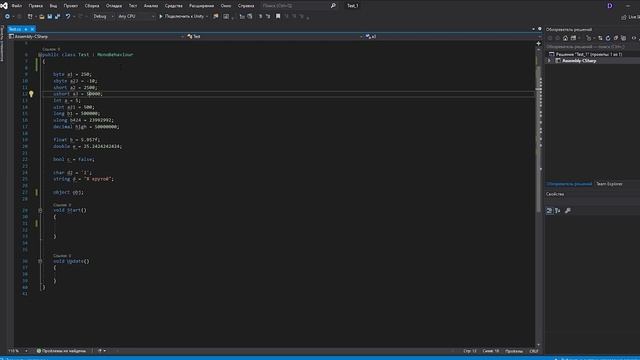Click the Properties pages wrench icon
The height and width of the screenshot is (360, 640).
(568, 211)
